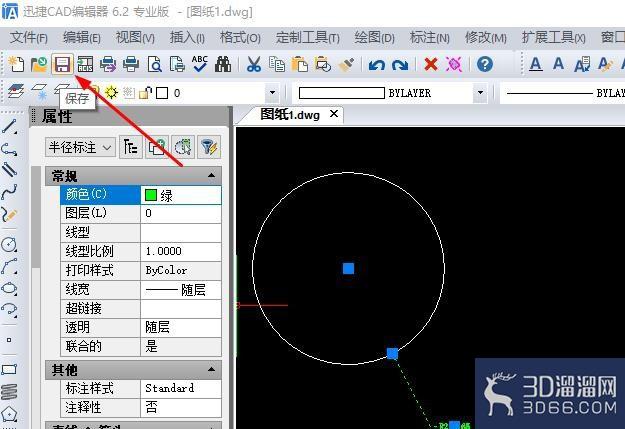Open the 格式(O) menu
Image resolution: width=625 pixels, height=429 pixels.
240,38
